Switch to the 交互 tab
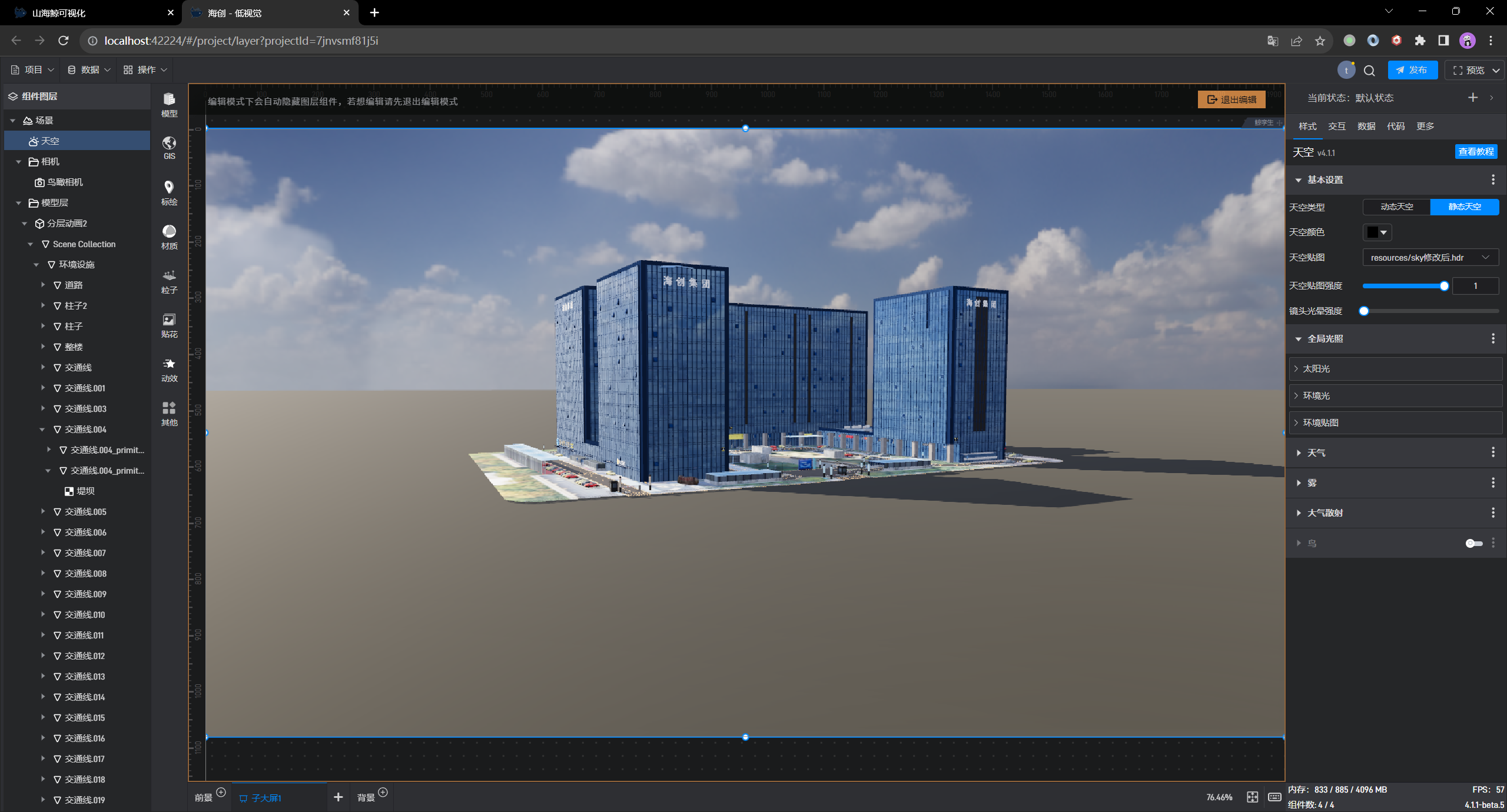Image resolution: width=1507 pixels, height=812 pixels. pos(1336,126)
